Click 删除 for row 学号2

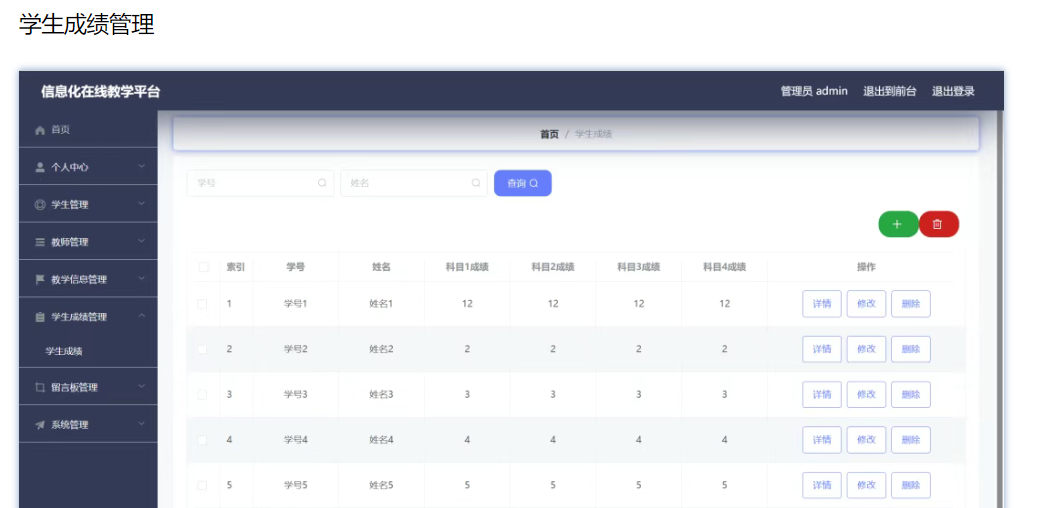(910, 349)
